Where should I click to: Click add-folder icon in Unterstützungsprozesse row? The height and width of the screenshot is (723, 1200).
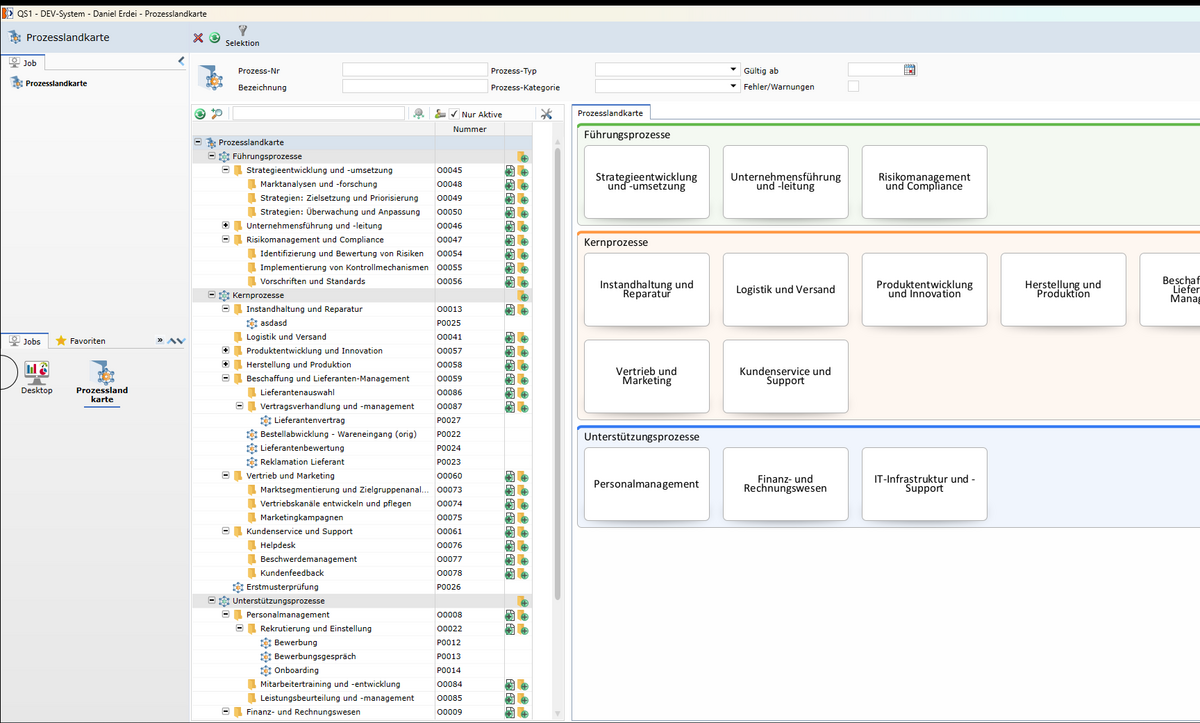tap(523, 601)
